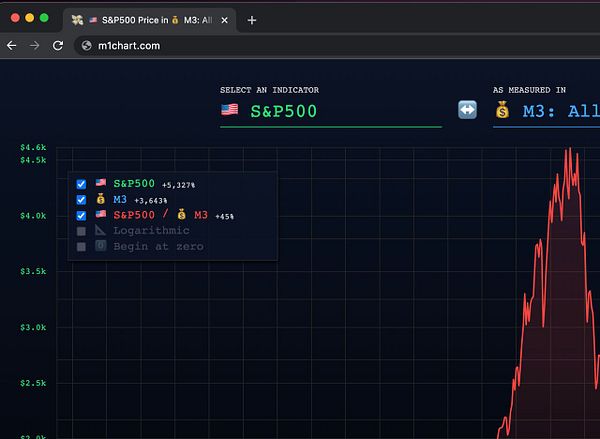Click the globe site info icon
The image size is (600, 439).
point(87,46)
